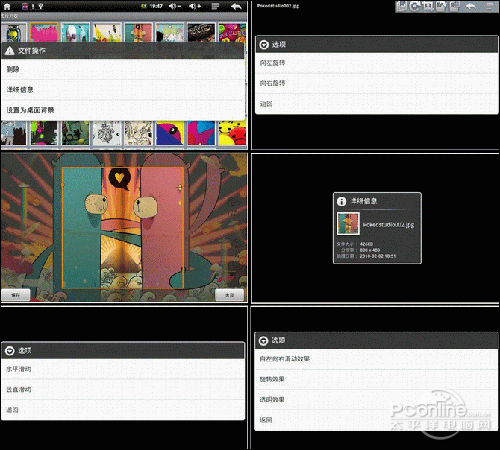Click the warning triangle icon in the 文件操作 header

click(x=9, y=51)
